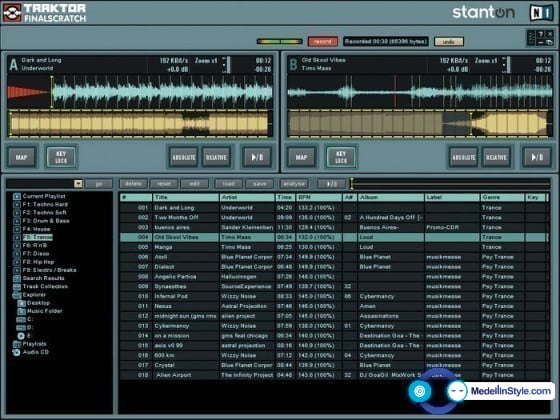Click the E: disc drive icon
Screen dimensions: 560x420
click(x=21, y=336)
